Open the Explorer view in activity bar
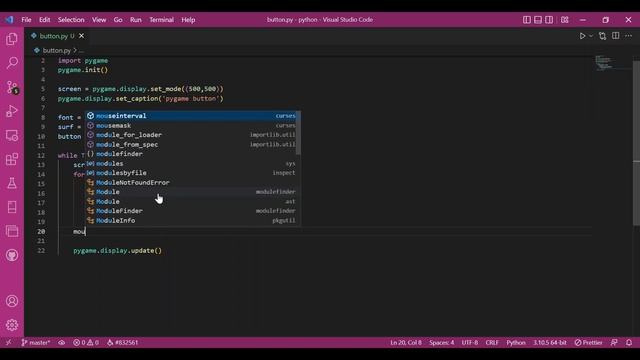640x360 pixels. [12, 39]
